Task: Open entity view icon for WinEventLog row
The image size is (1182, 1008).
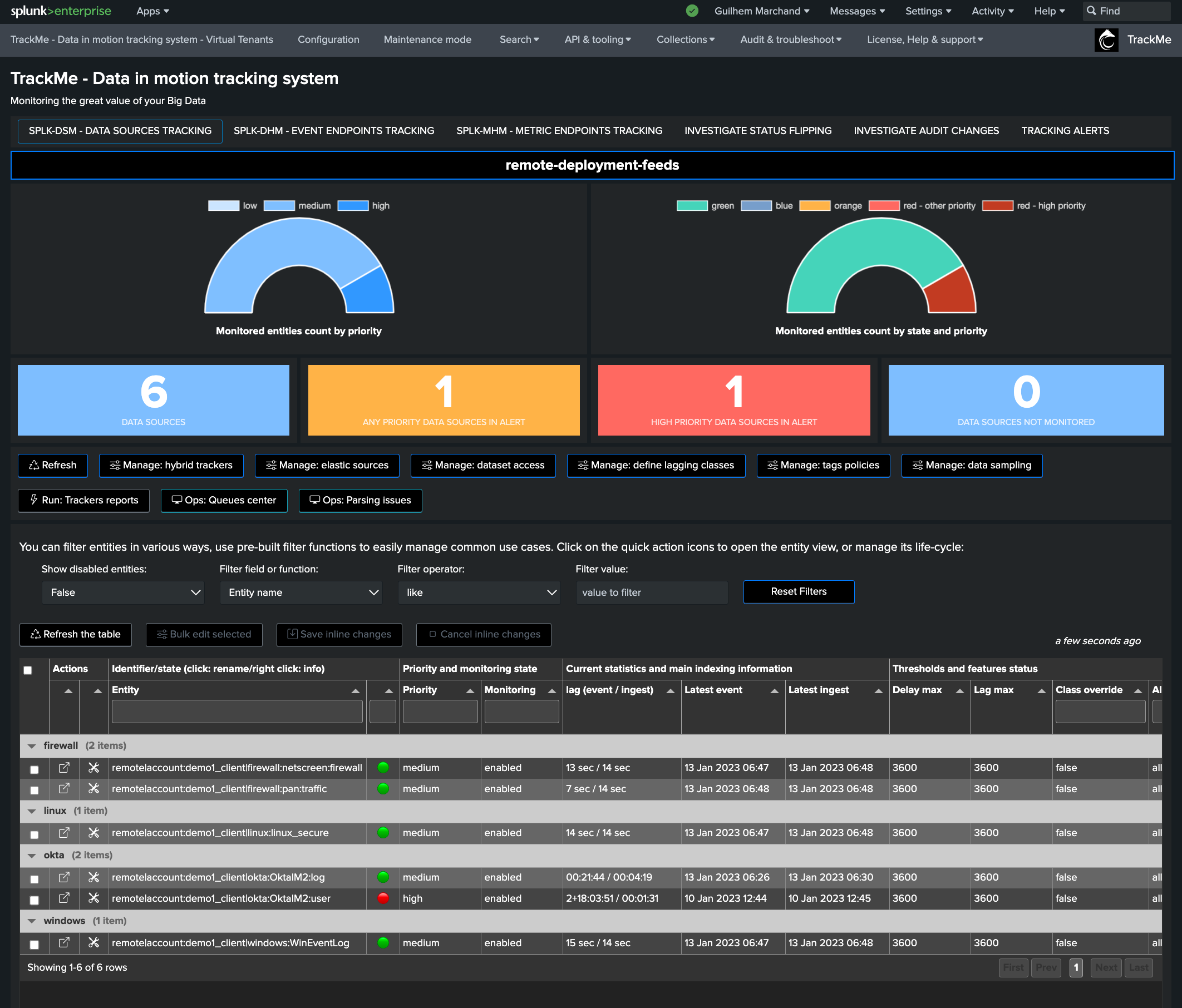Action: [x=64, y=943]
